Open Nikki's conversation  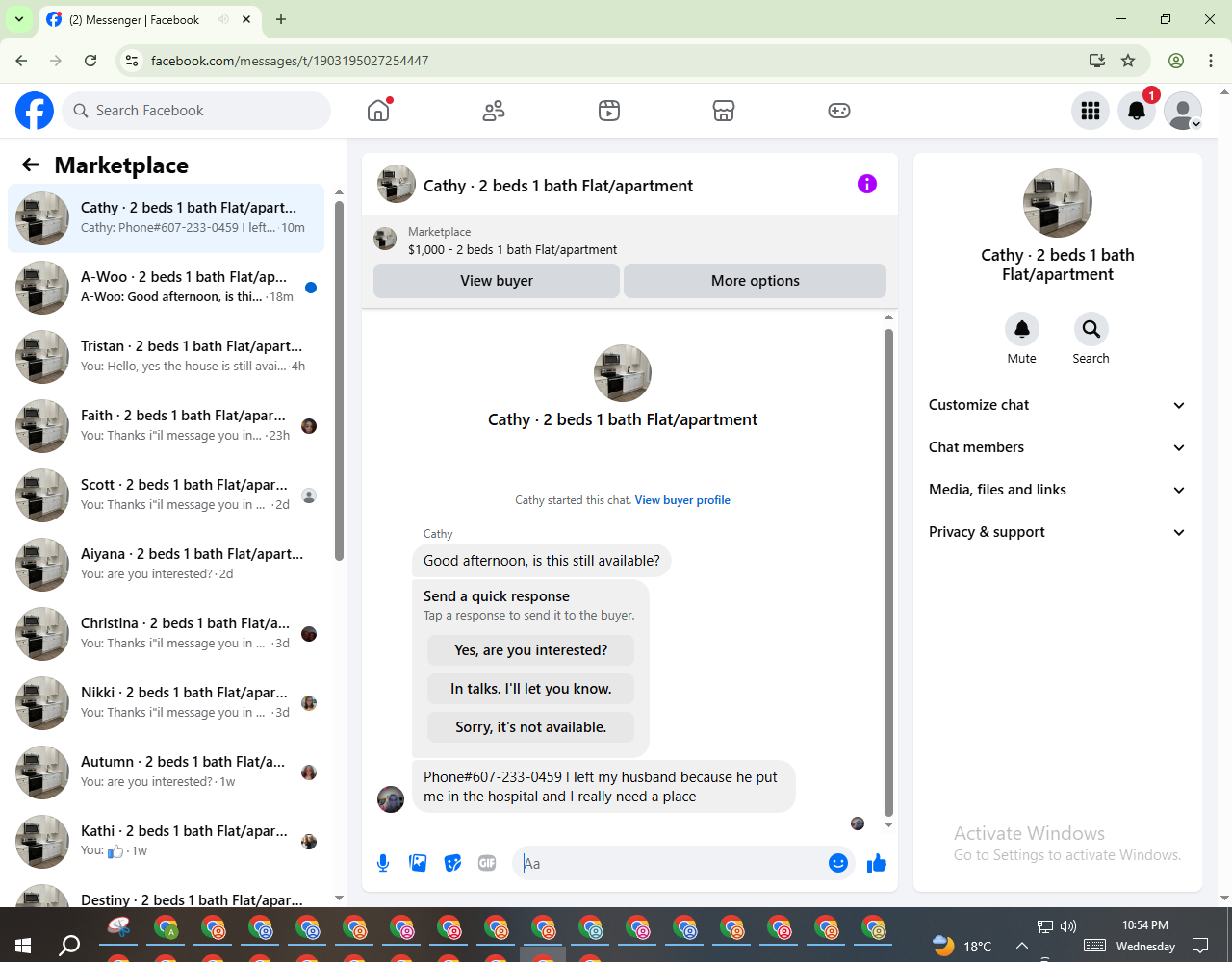[167, 703]
